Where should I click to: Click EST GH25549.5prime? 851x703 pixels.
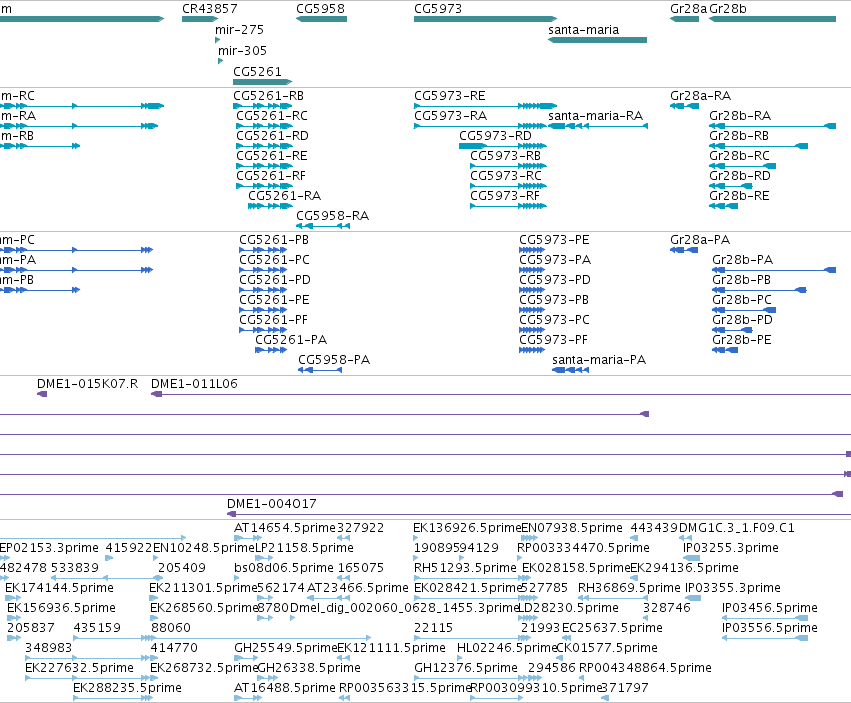point(285,648)
